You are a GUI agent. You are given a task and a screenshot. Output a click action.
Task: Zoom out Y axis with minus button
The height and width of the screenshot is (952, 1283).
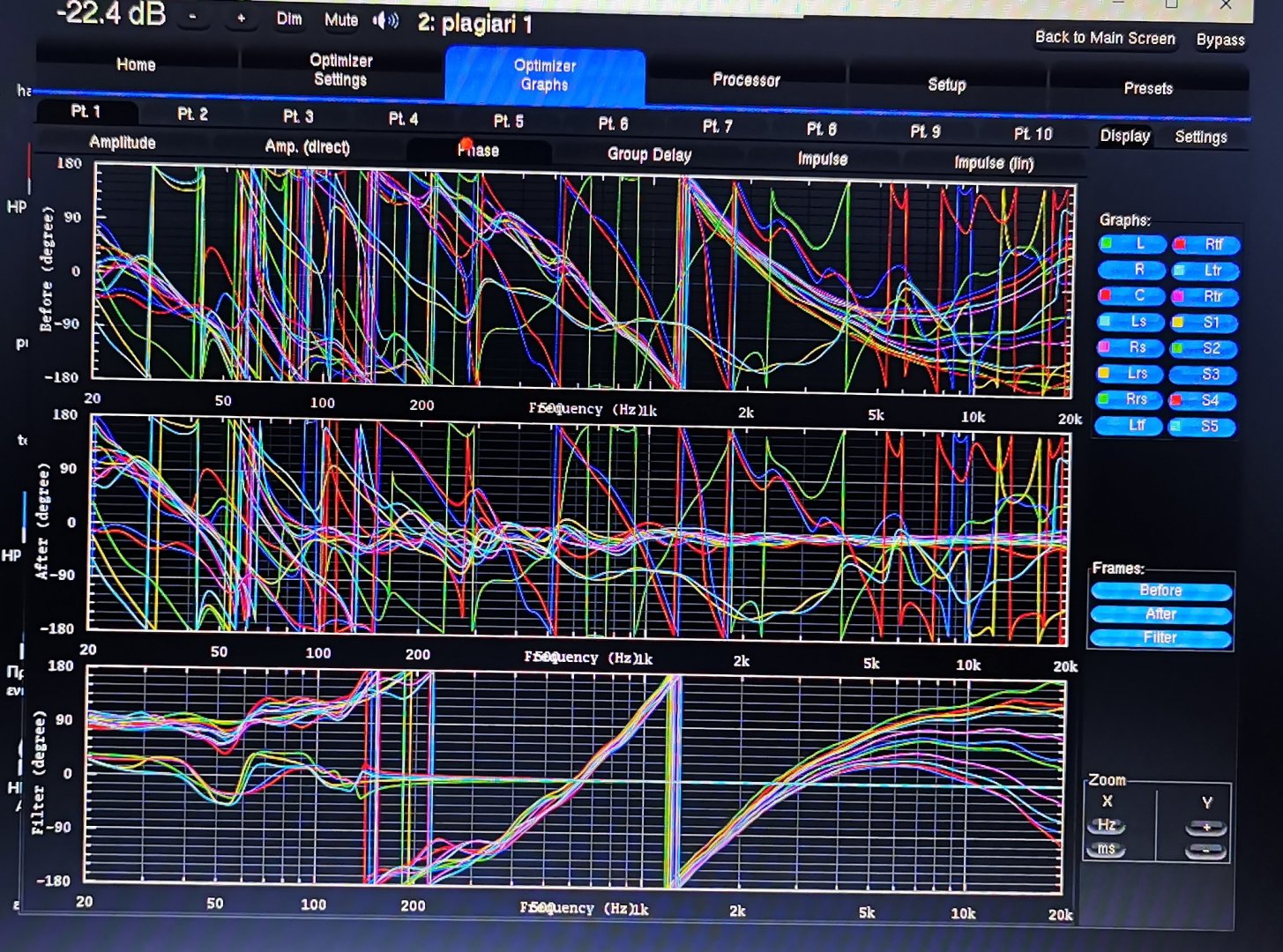[x=1205, y=850]
